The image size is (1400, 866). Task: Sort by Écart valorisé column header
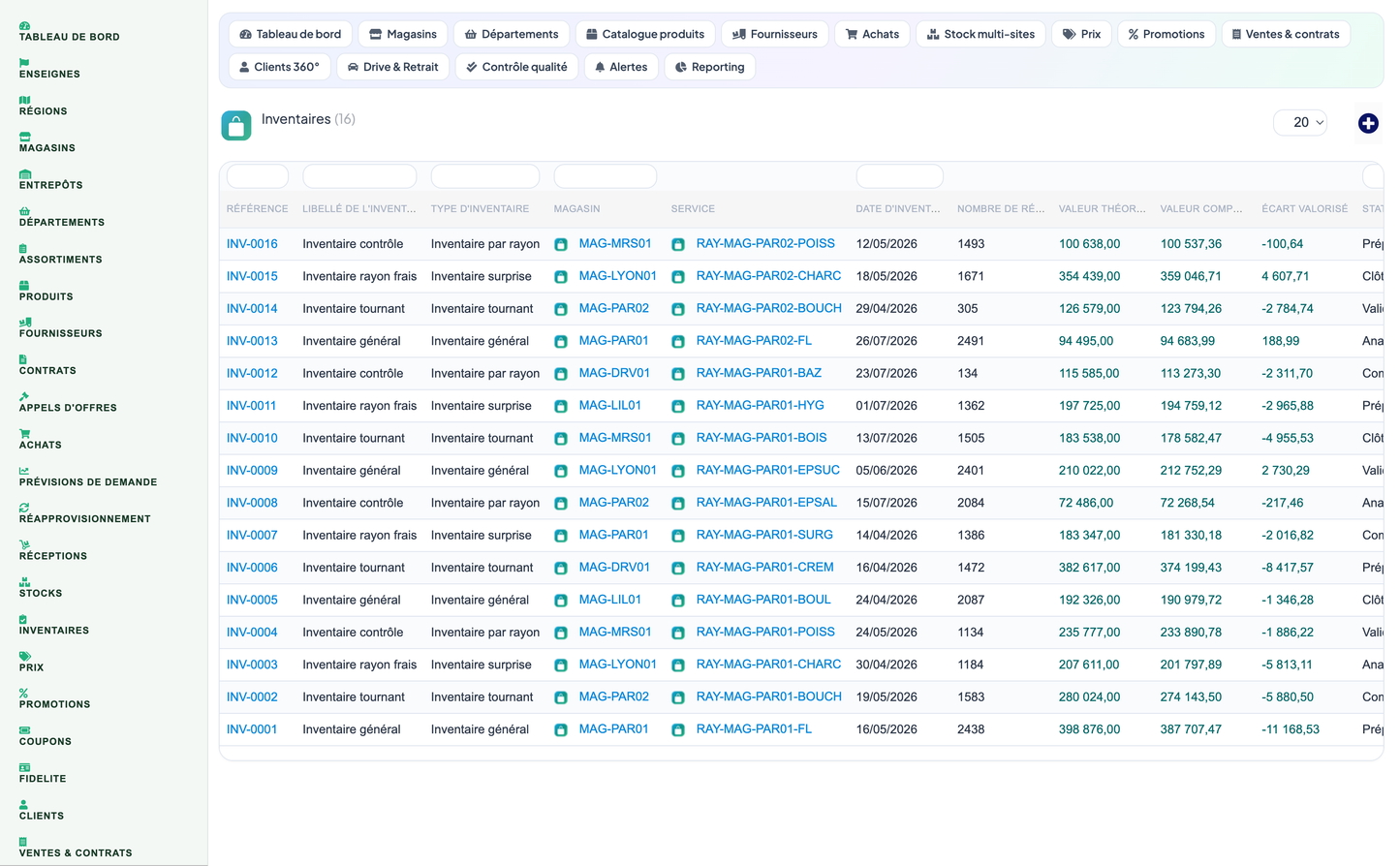click(1304, 209)
